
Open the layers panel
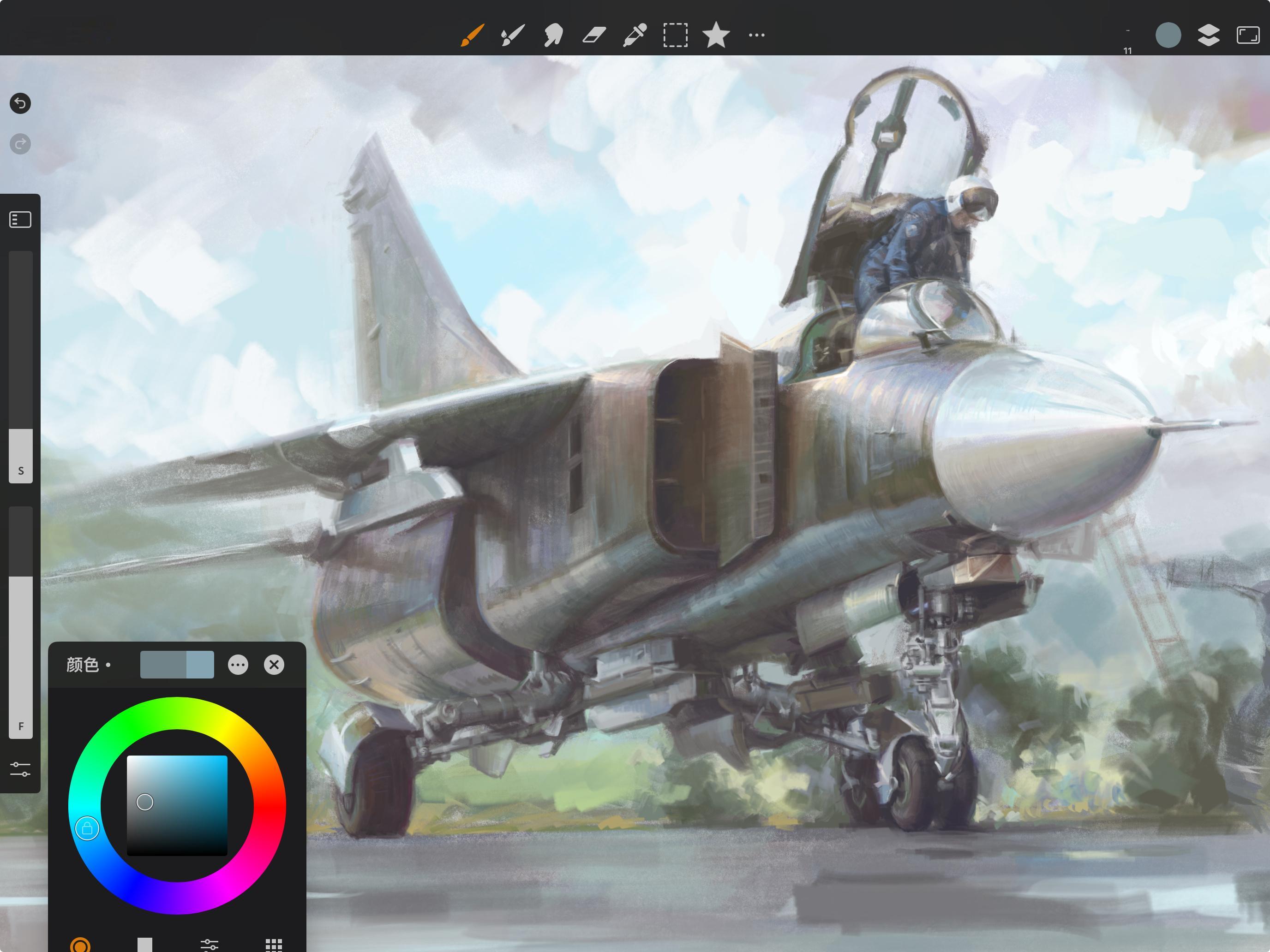1209,35
